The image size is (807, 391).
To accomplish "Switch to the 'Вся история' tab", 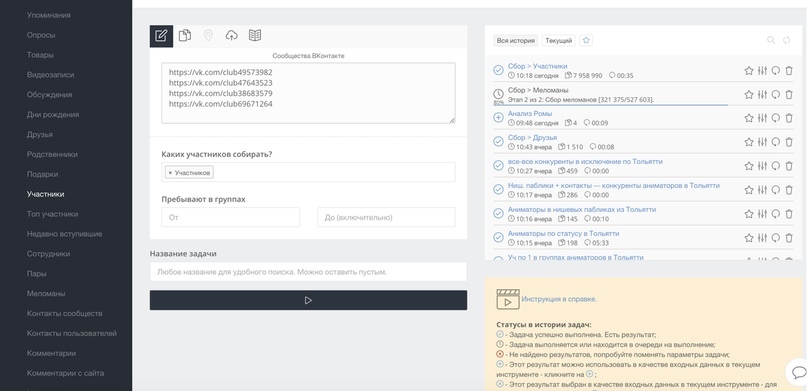I will (x=516, y=41).
